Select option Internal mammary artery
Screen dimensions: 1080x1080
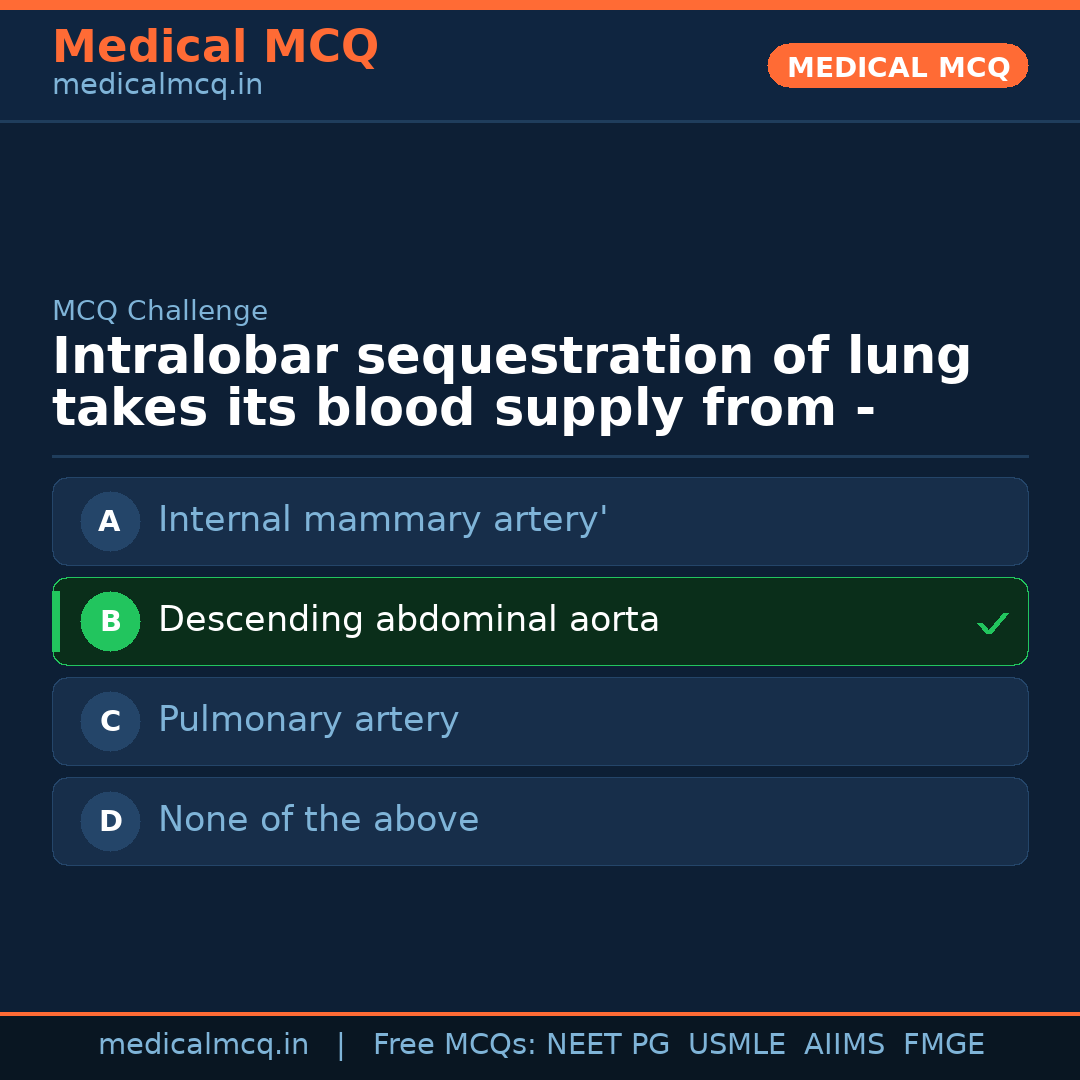coord(382,520)
